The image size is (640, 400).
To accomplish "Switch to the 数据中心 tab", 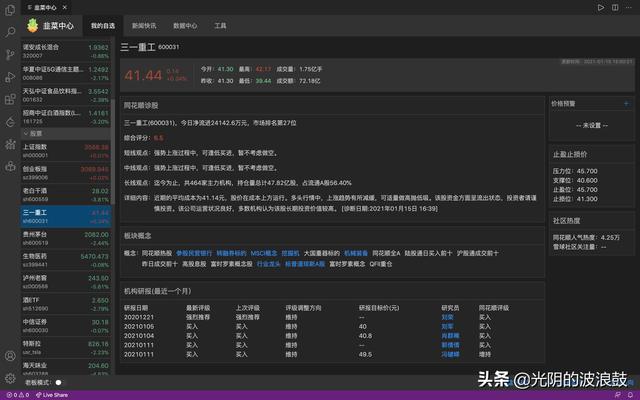I will 185,26.
